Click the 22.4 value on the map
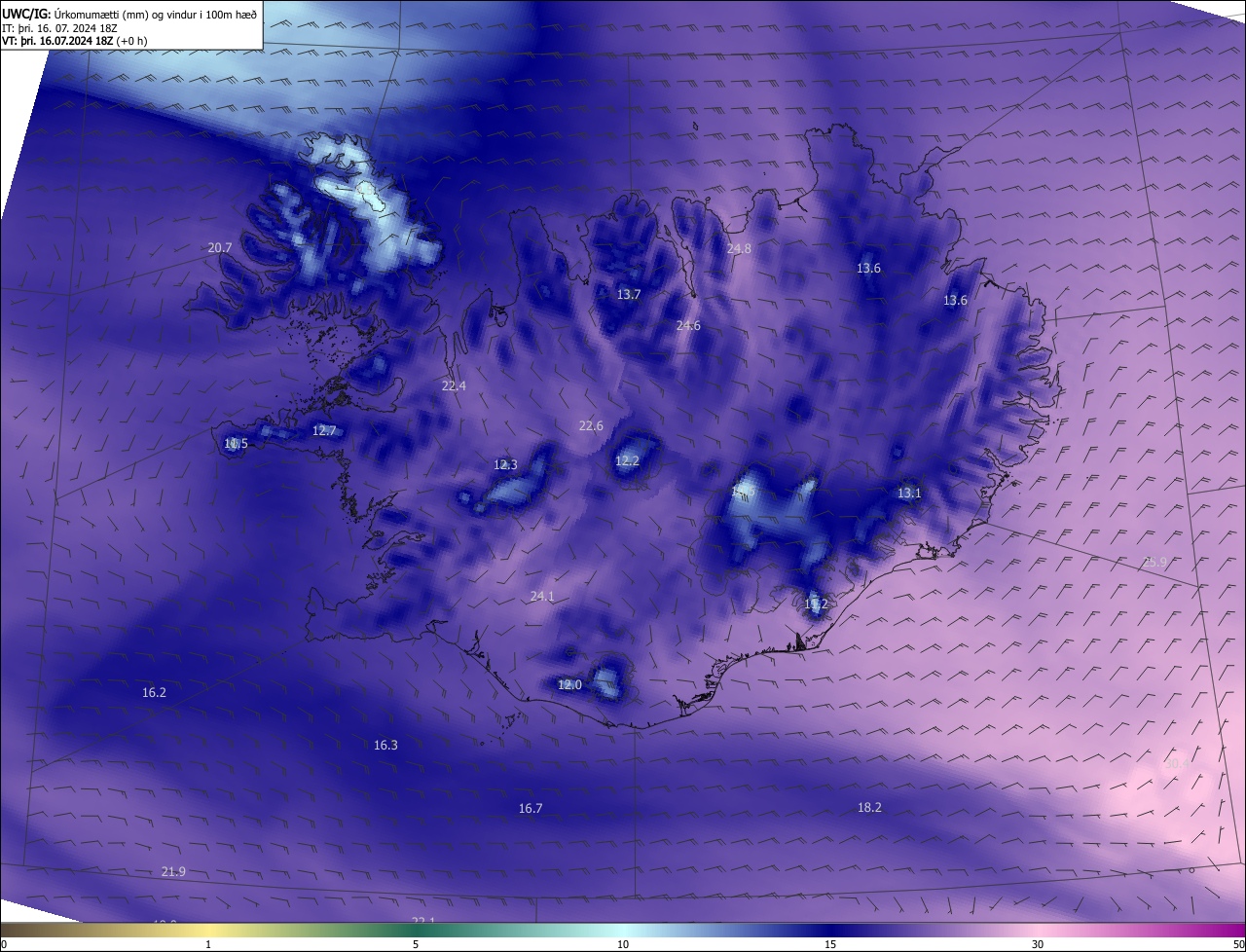 coord(454,386)
